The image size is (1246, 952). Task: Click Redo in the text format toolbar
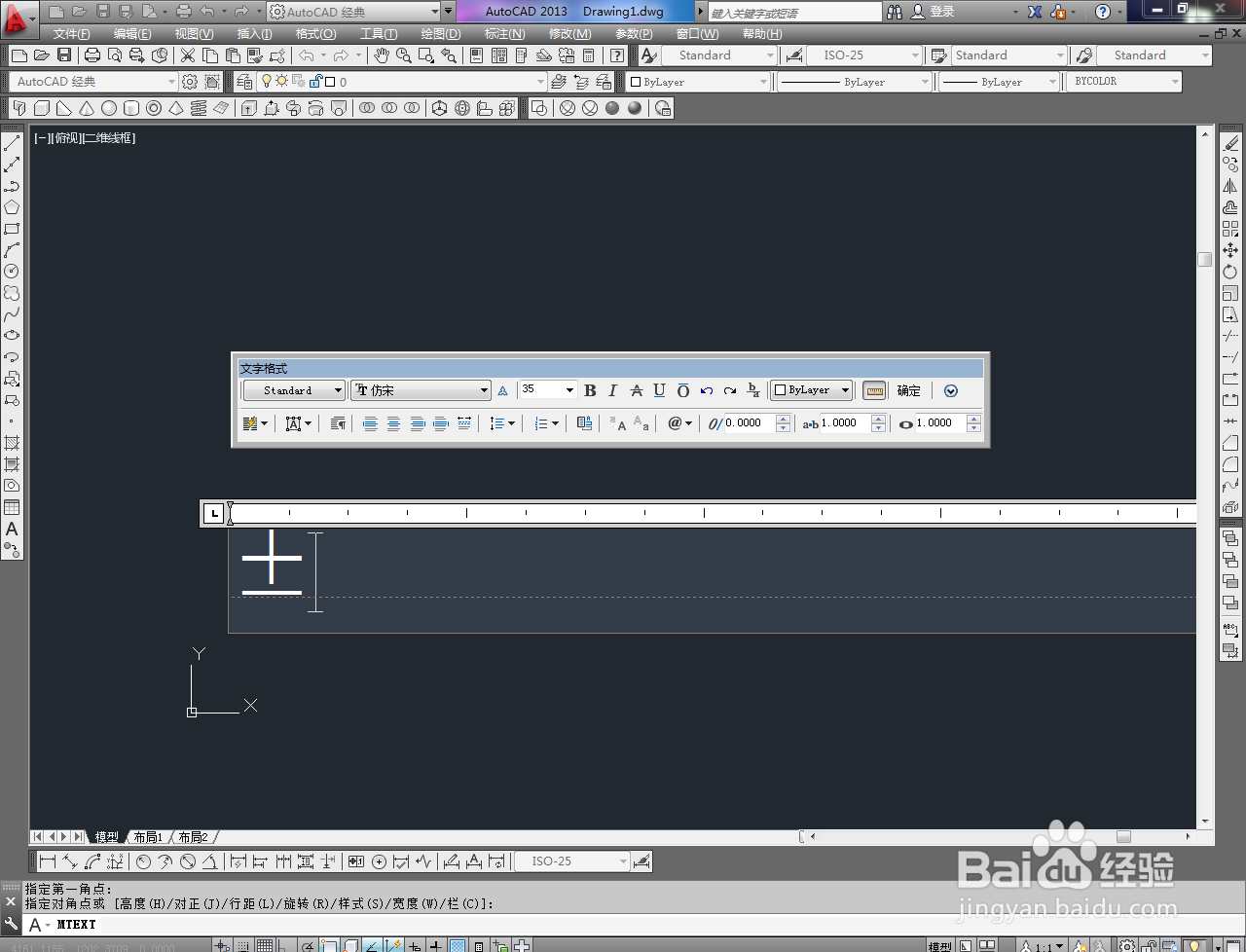click(730, 390)
